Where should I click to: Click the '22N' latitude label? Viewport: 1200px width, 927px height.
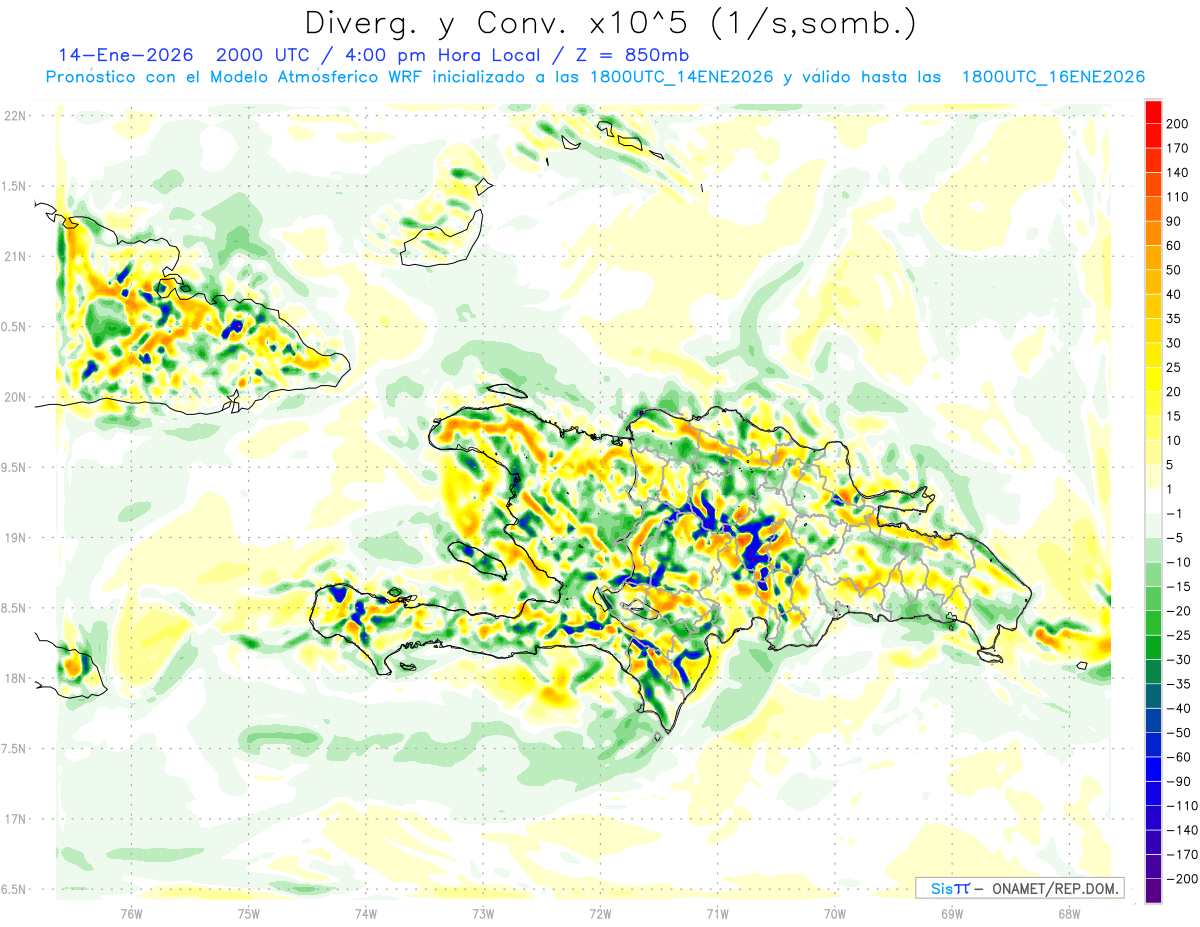coord(15,116)
